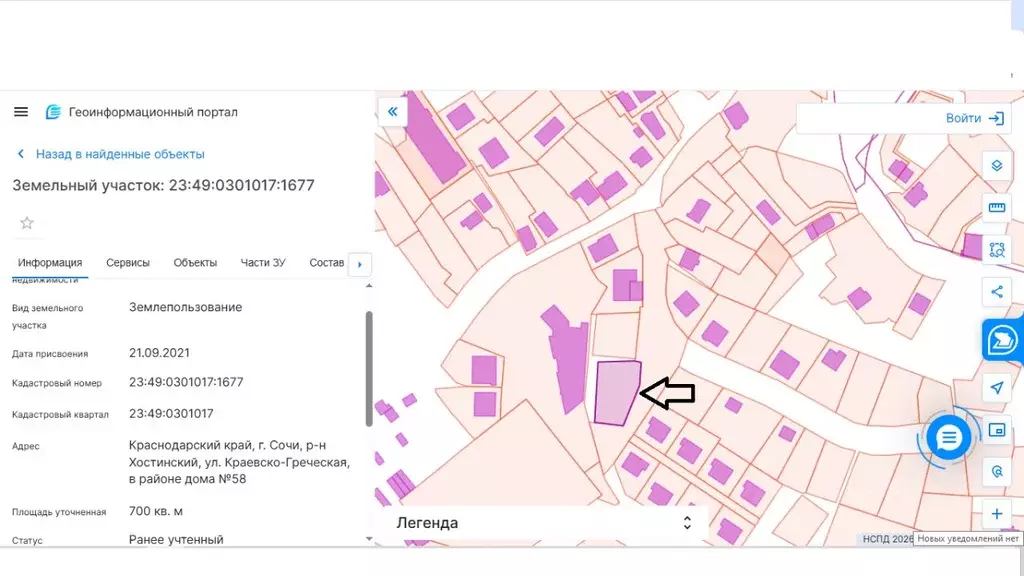This screenshot has height=576, width=1024.
Task: Open the hamburger menu
Action: pos(21,112)
